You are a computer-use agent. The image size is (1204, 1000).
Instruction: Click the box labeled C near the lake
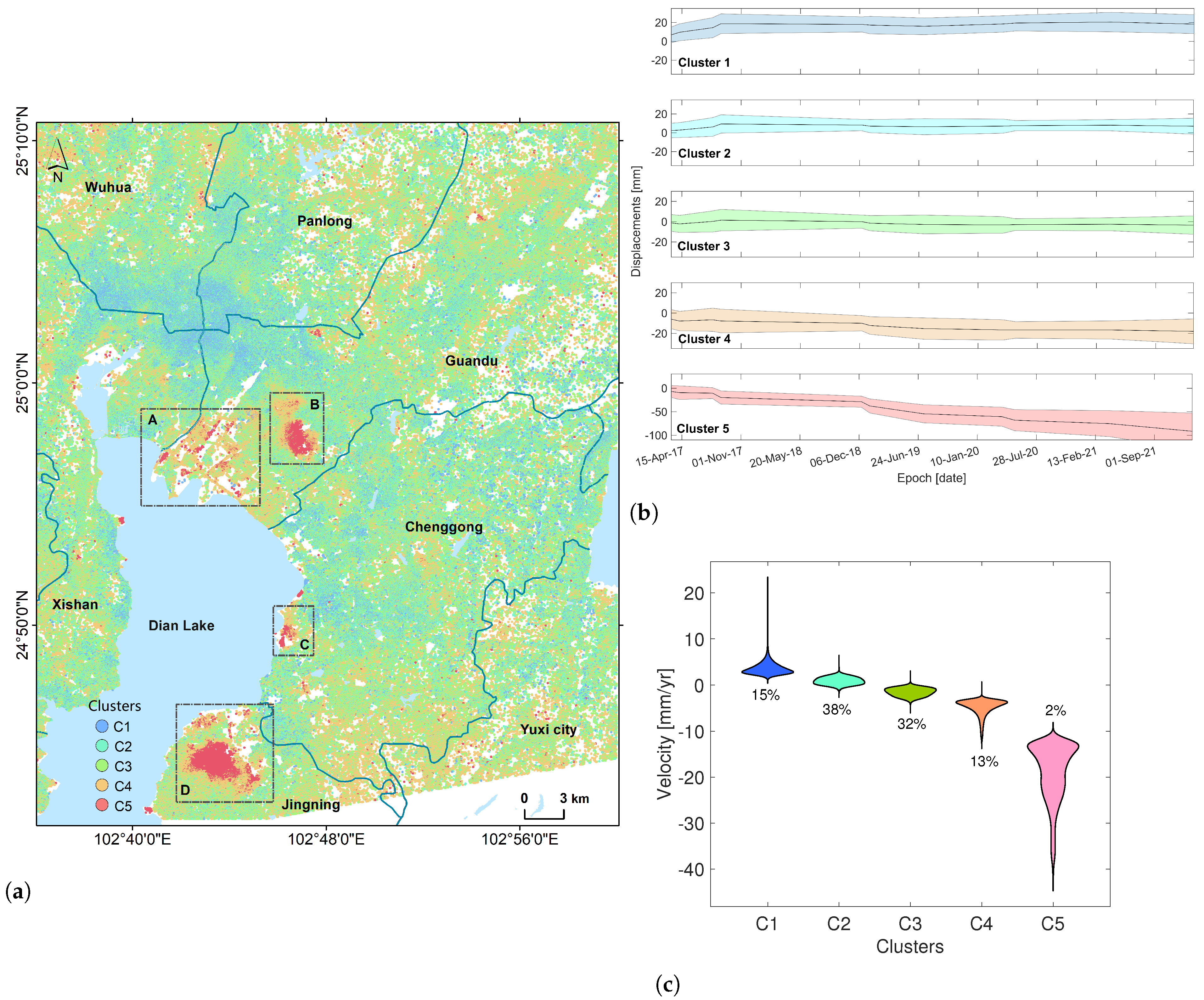click(x=294, y=630)
